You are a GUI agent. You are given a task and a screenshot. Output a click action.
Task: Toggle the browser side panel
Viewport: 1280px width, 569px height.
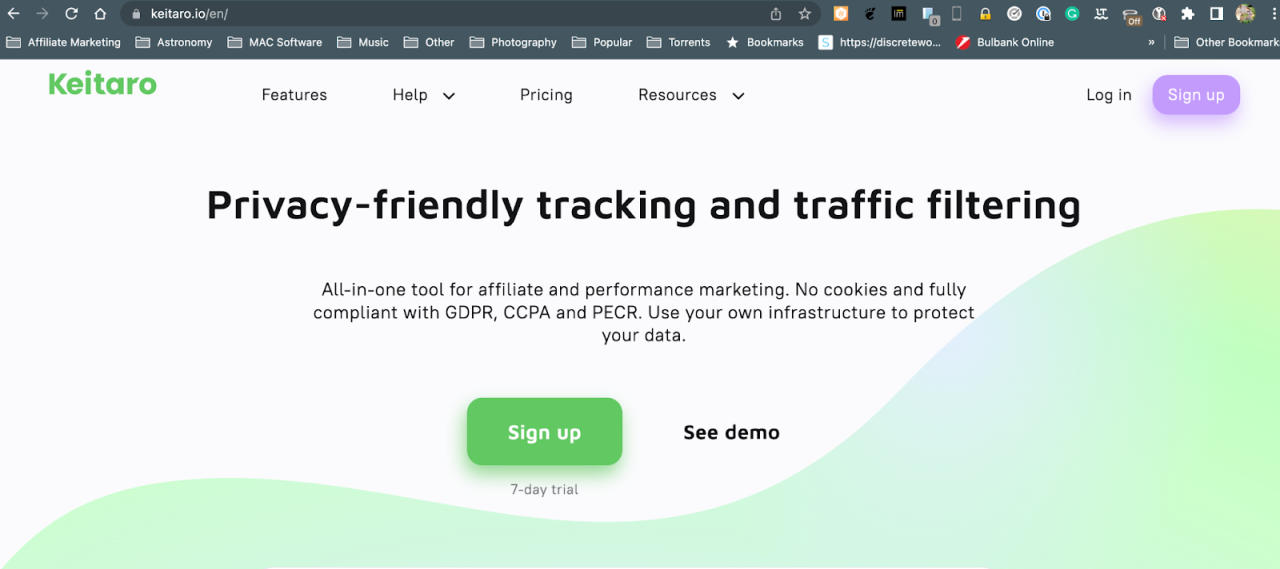1216,14
